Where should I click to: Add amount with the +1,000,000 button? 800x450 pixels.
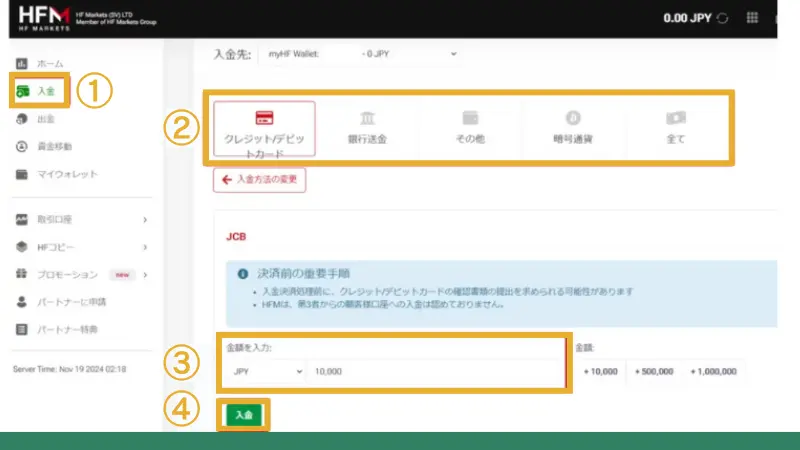point(713,371)
